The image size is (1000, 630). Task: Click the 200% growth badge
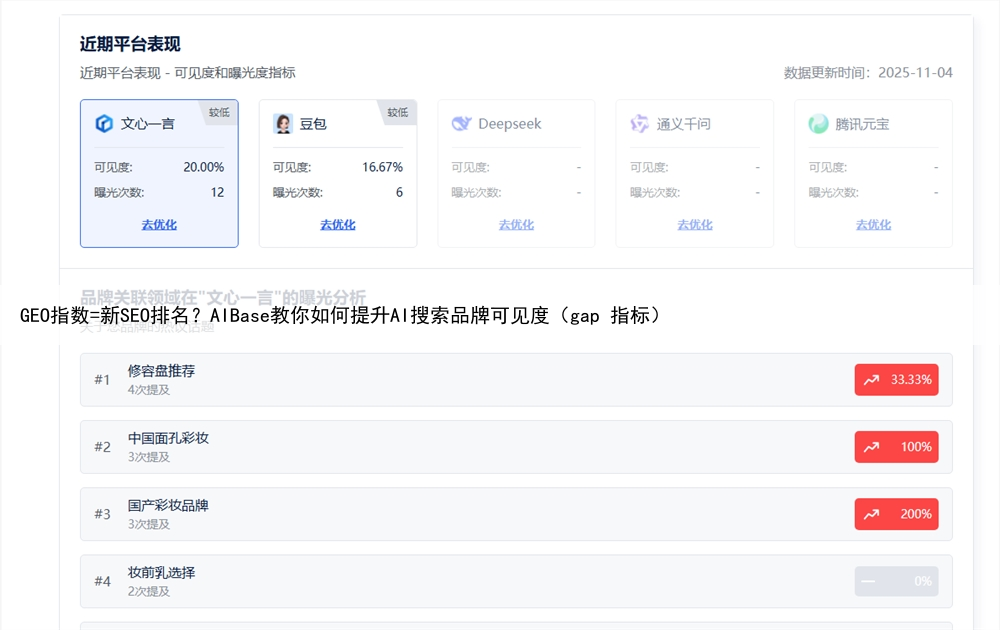[896, 514]
